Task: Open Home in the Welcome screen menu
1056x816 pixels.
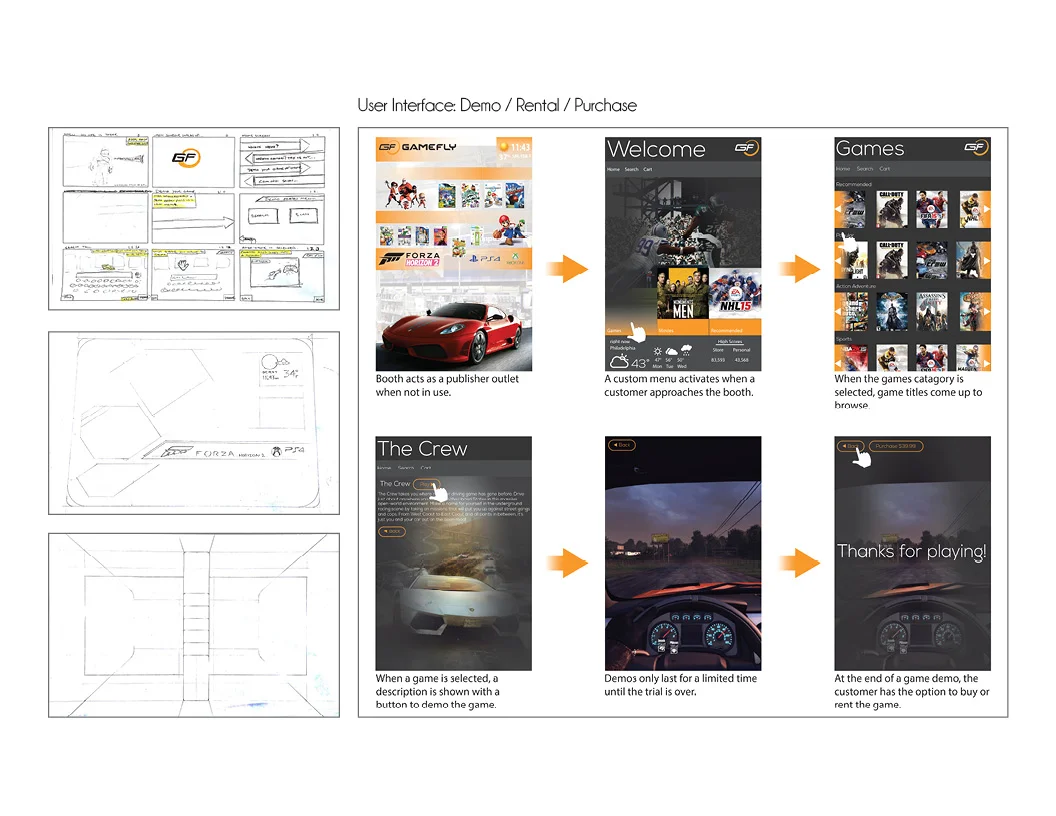Action: (x=613, y=170)
